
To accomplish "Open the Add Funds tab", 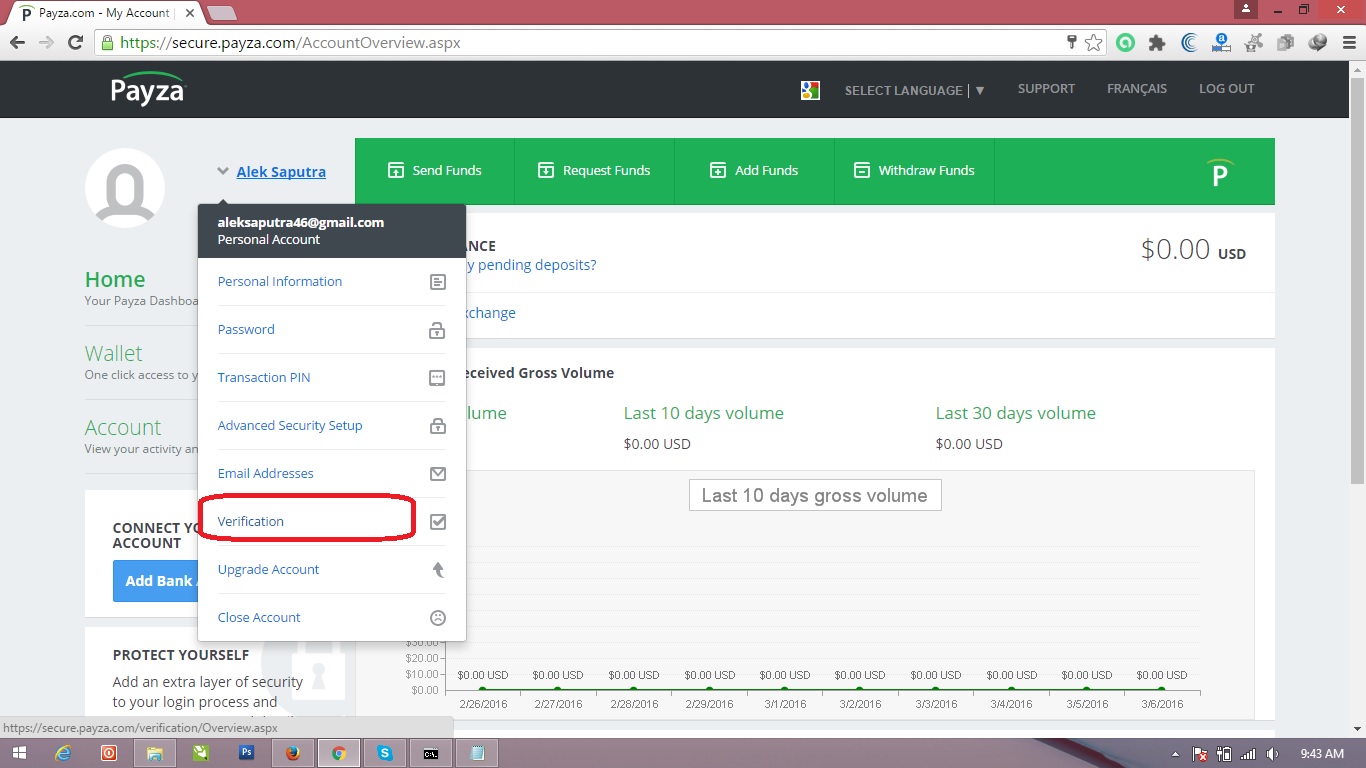I will click(755, 171).
